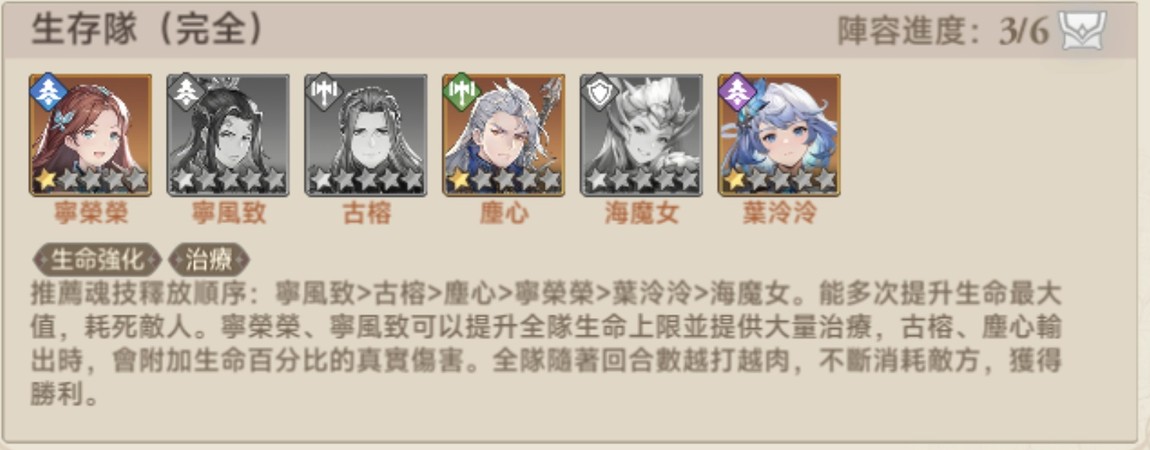Image resolution: width=1150 pixels, height=450 pixels.
Task: Click the 寧榮榮 name label
Action: click(x=91, y=213)
